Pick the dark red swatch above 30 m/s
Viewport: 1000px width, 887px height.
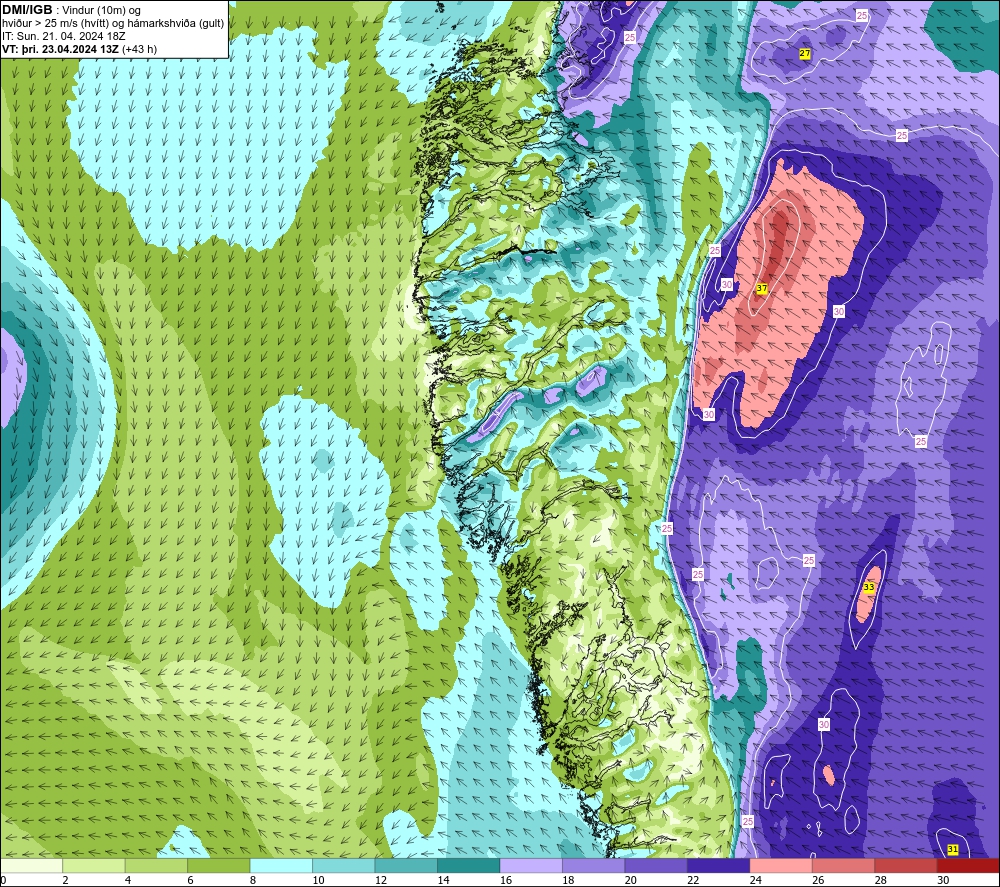969,865
